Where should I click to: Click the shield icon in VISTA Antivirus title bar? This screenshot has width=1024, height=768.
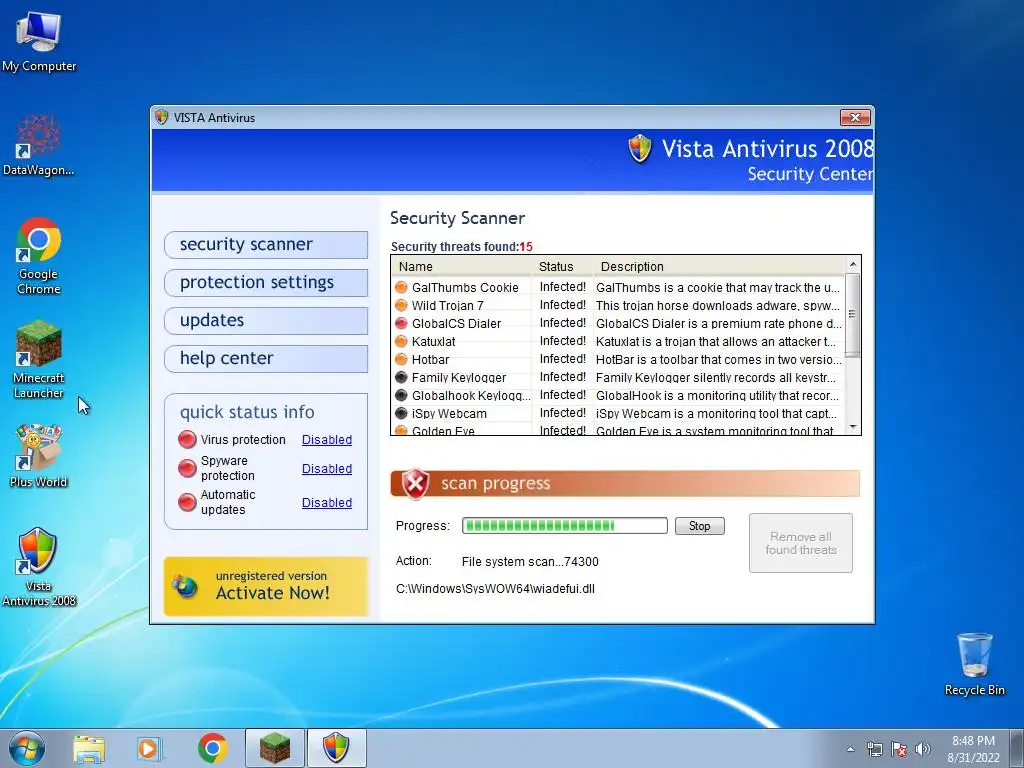pos(161,117)
